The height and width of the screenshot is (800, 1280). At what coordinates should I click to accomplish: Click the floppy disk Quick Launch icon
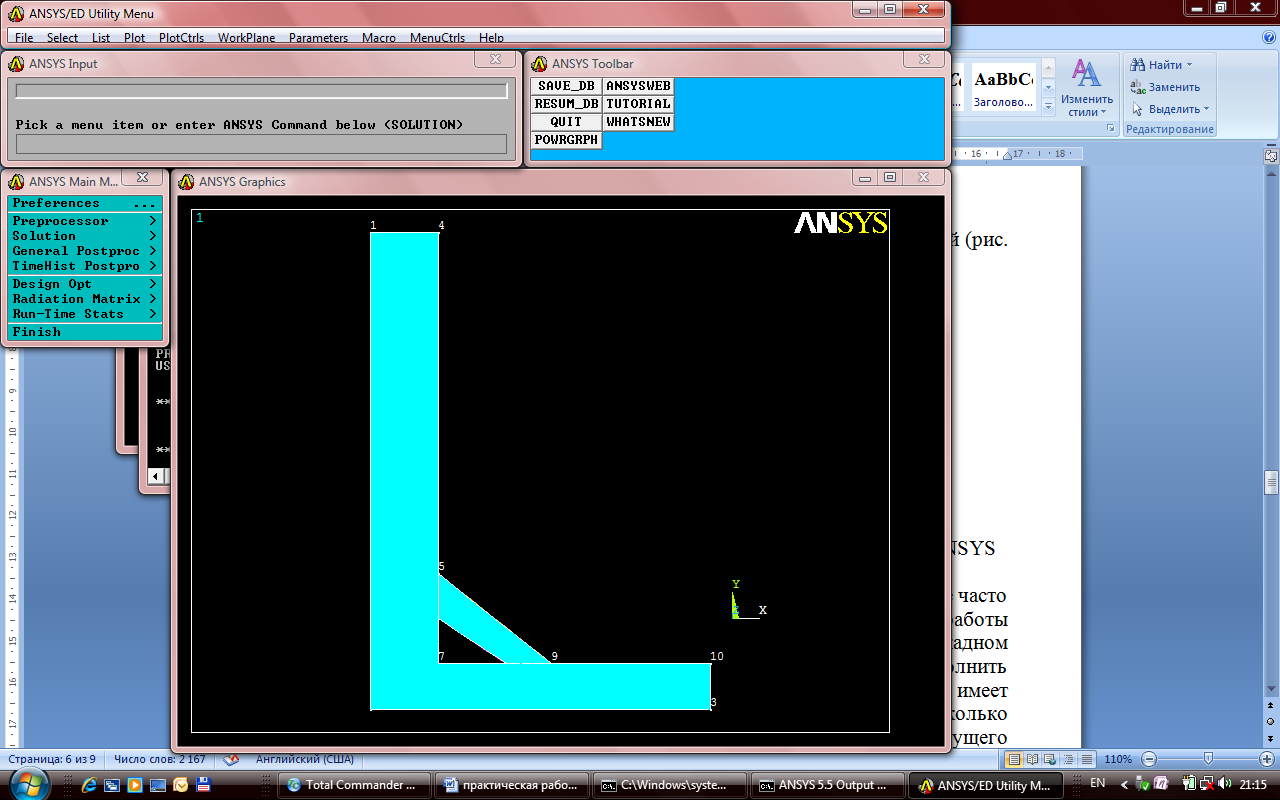[203, 785]
